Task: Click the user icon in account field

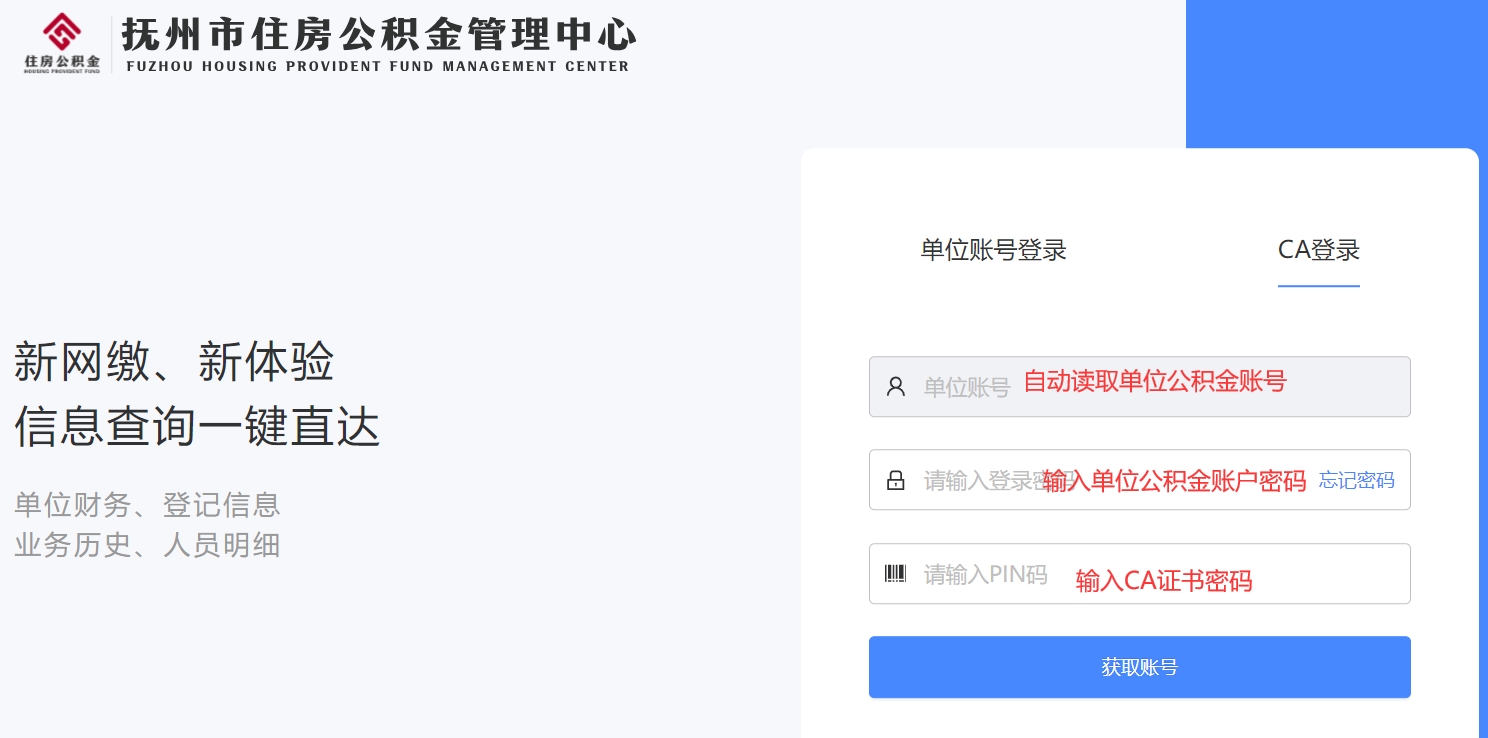Action: [x=896, y=387]
